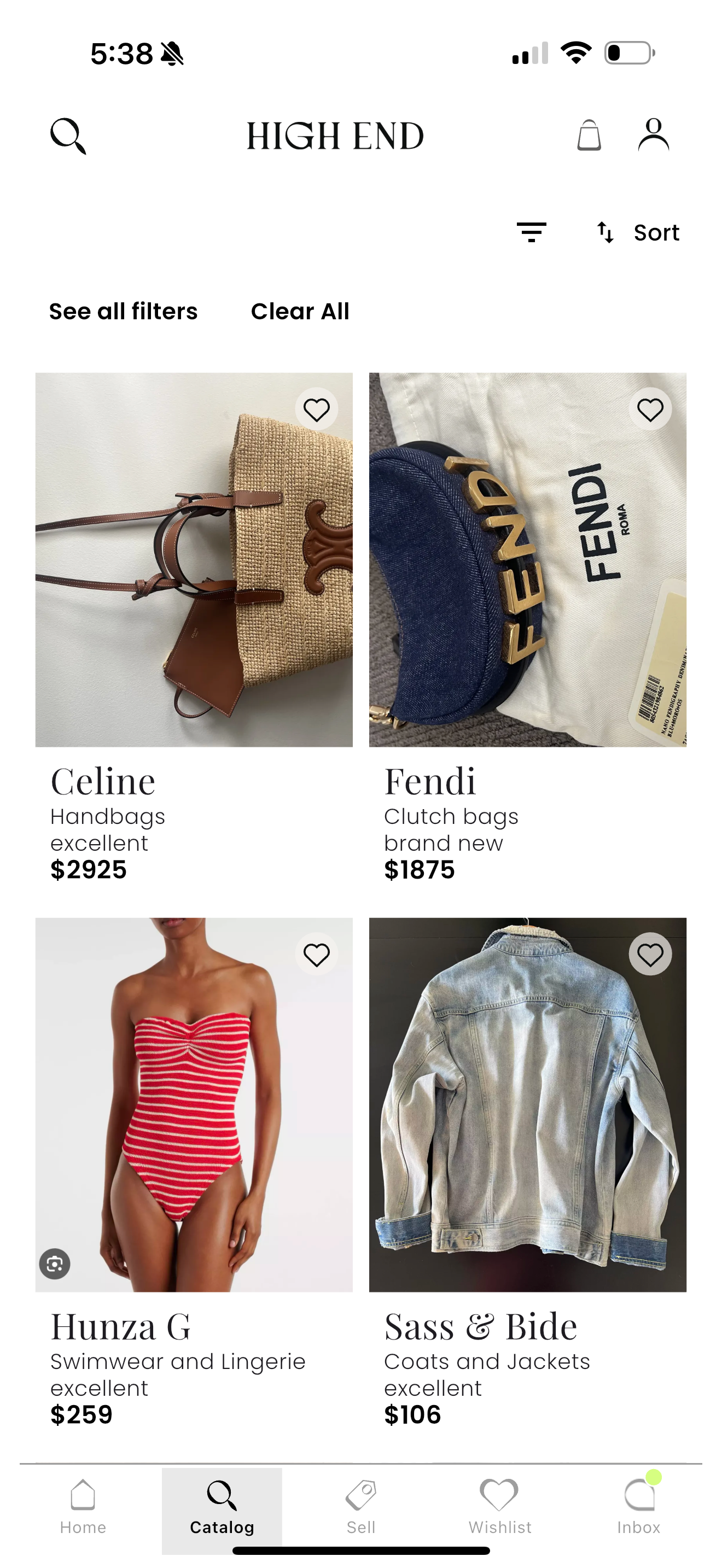Tap the visual search icon on swimsuit

click(55, 1263)
